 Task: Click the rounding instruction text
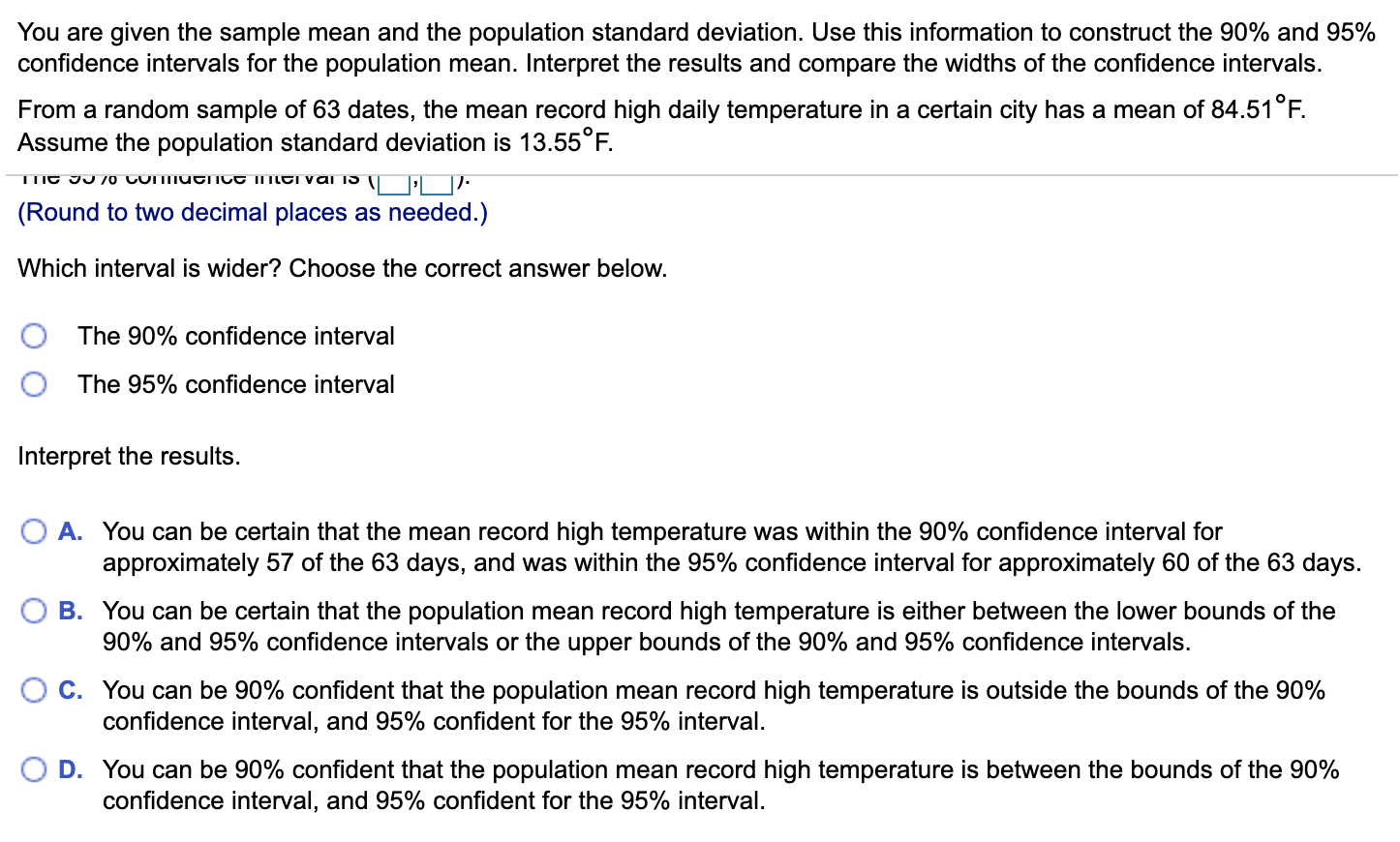click(x=252, y=212)
